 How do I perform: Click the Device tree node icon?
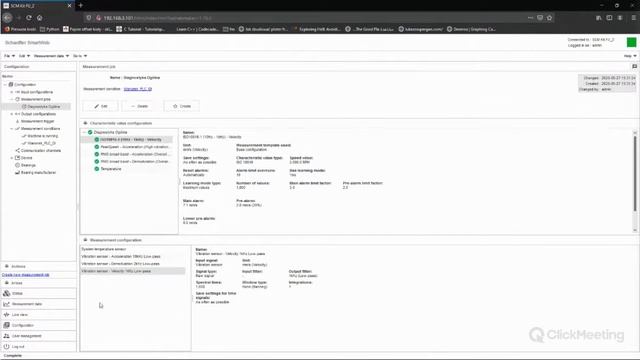click(18, 158)
